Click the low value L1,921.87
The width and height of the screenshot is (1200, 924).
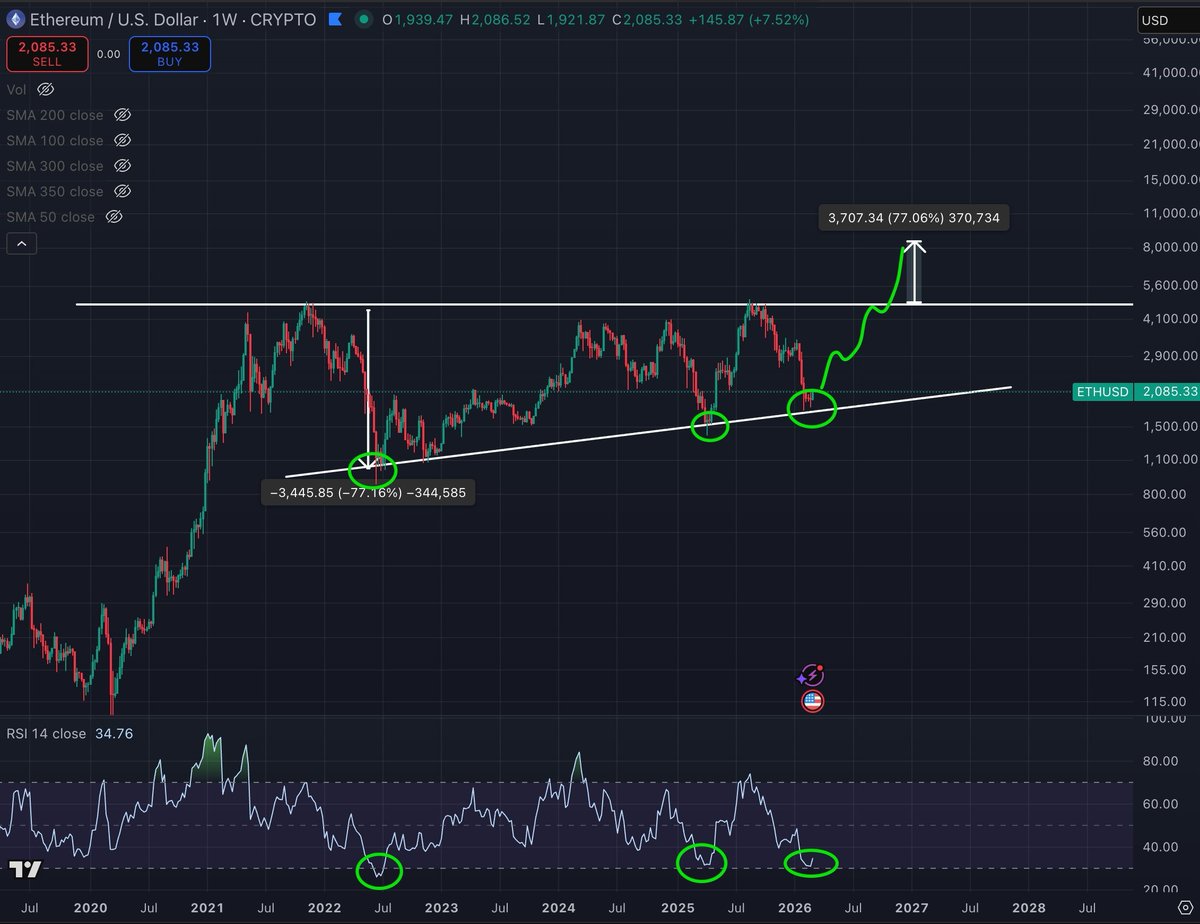click(573, 19)
